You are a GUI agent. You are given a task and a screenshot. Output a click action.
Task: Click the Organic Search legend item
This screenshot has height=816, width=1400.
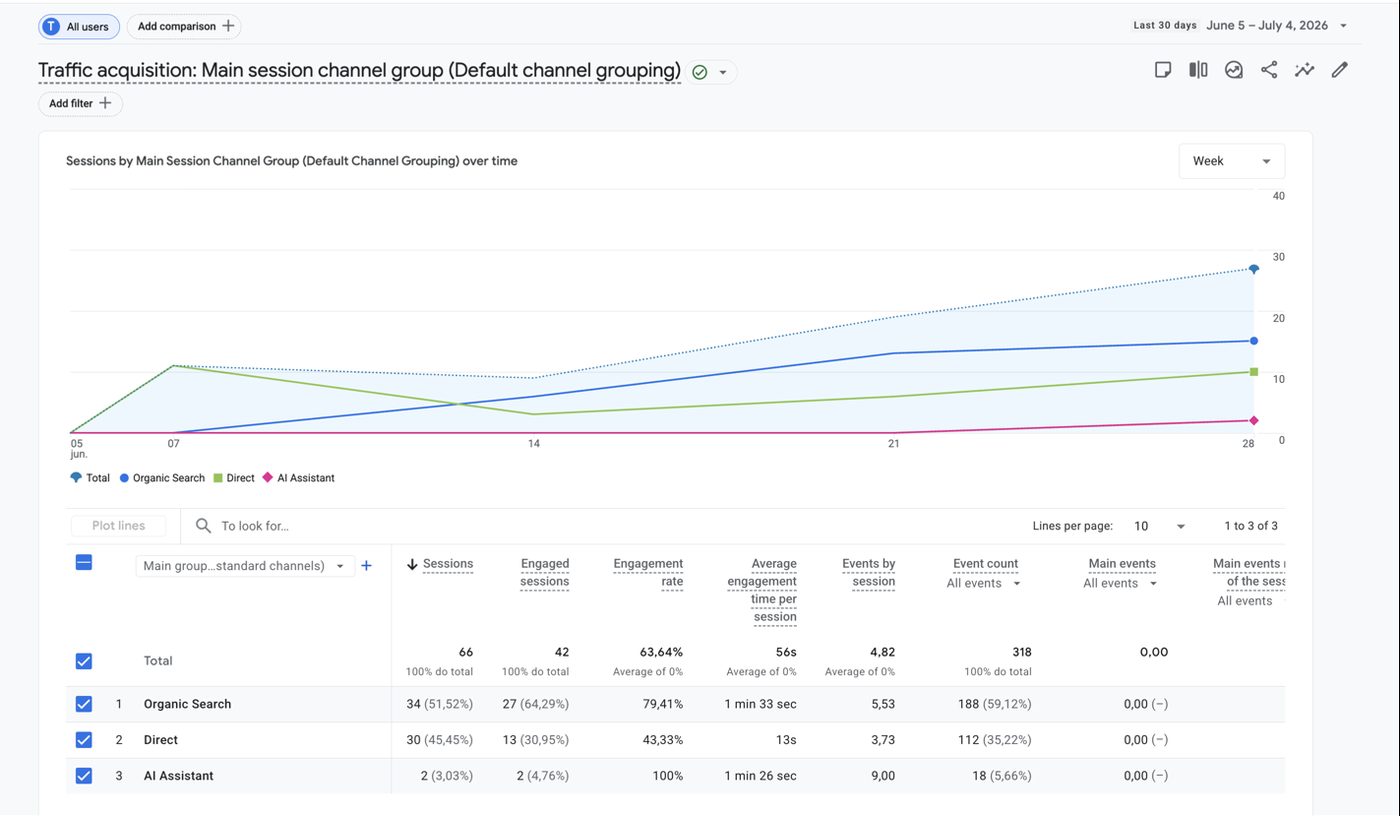click(162, 478)
